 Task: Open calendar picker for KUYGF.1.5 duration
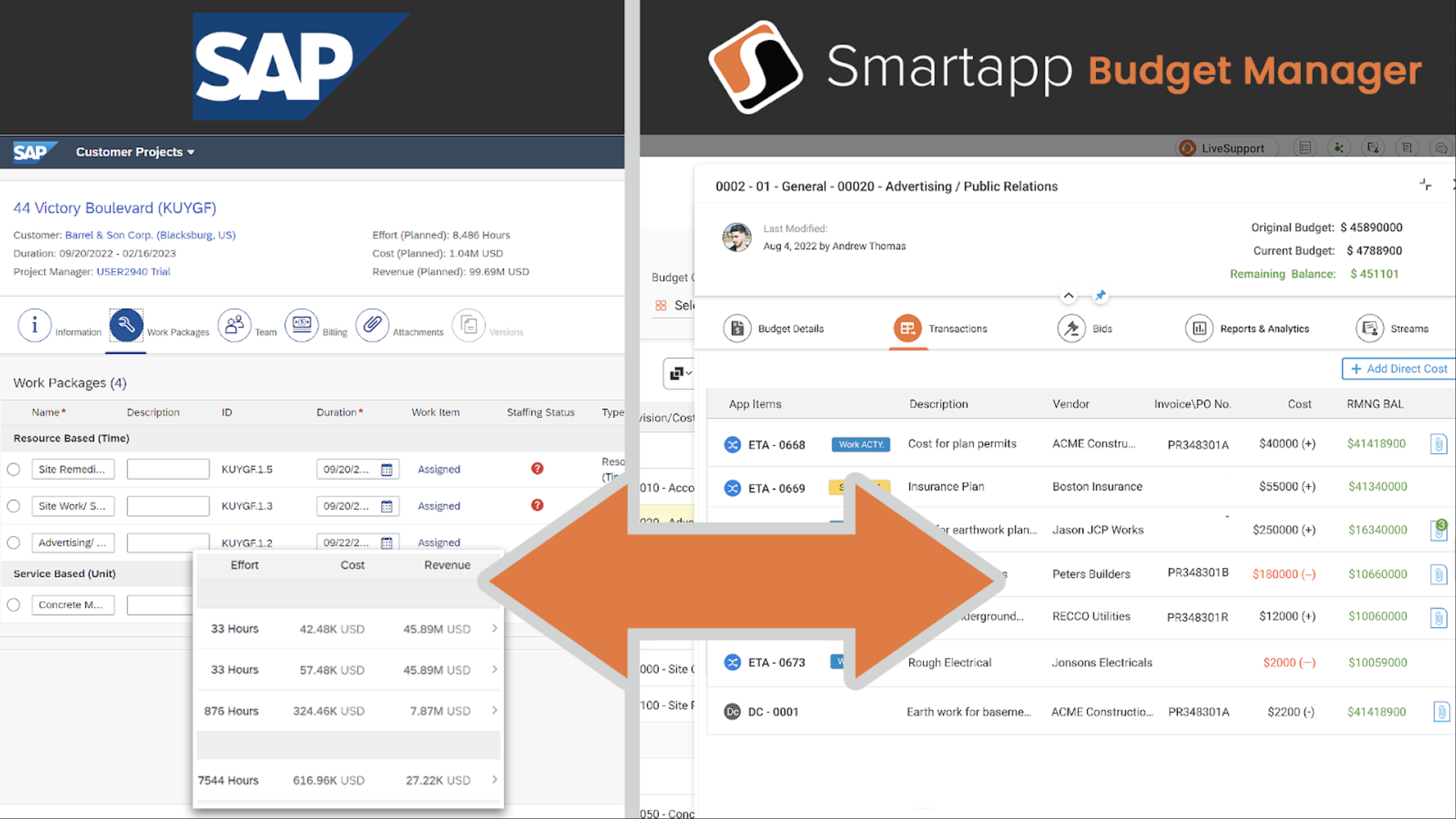pyautogui.click(x=387, y=469)
